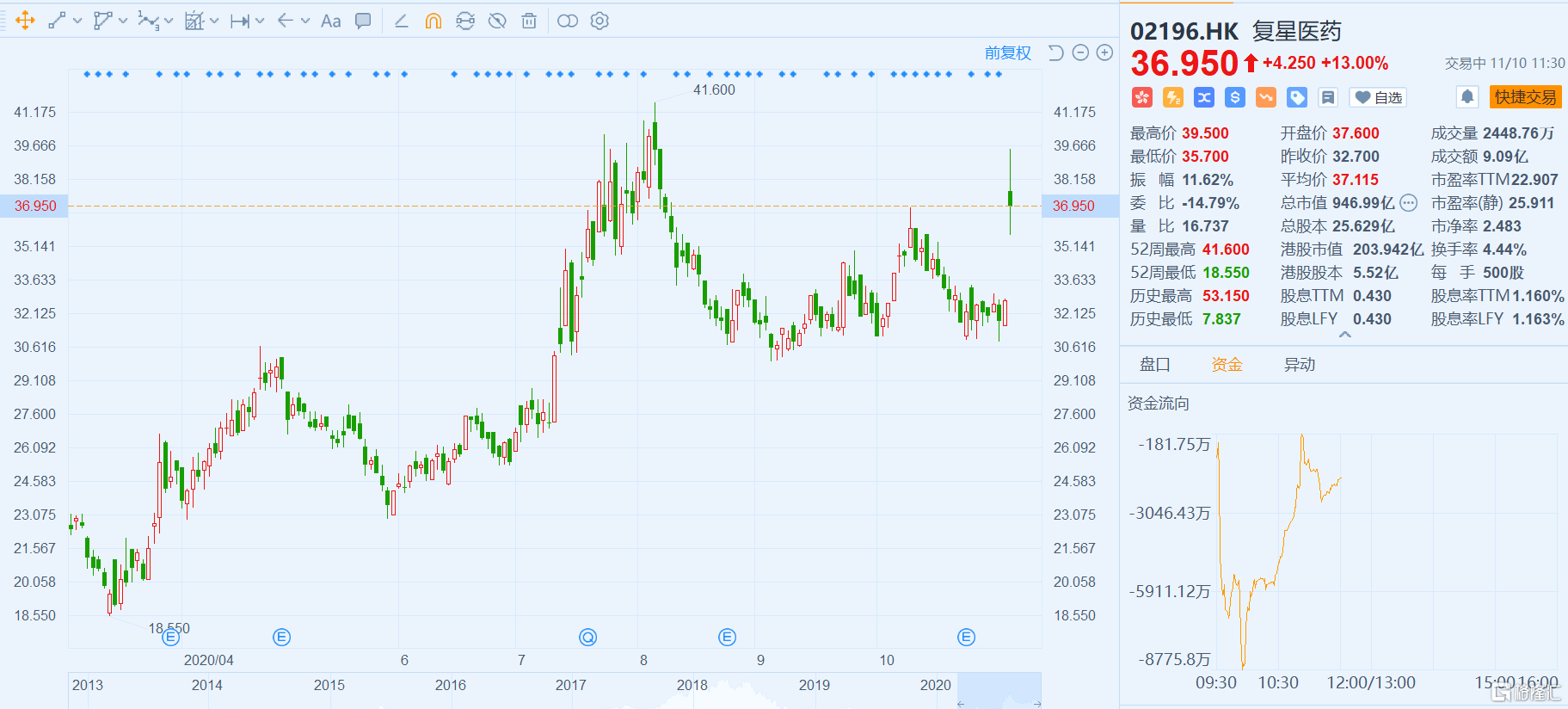Select the Aa text annotation tool

(331, 21)
